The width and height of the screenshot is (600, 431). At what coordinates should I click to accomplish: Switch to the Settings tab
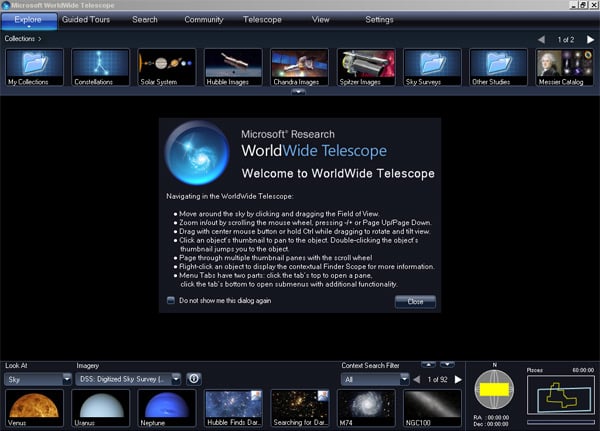[x=379, y=20]
